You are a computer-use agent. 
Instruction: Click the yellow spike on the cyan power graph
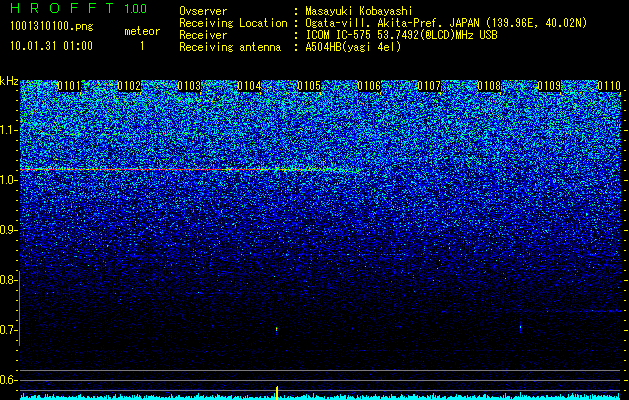pyautogui.click(x=277, y=393)
